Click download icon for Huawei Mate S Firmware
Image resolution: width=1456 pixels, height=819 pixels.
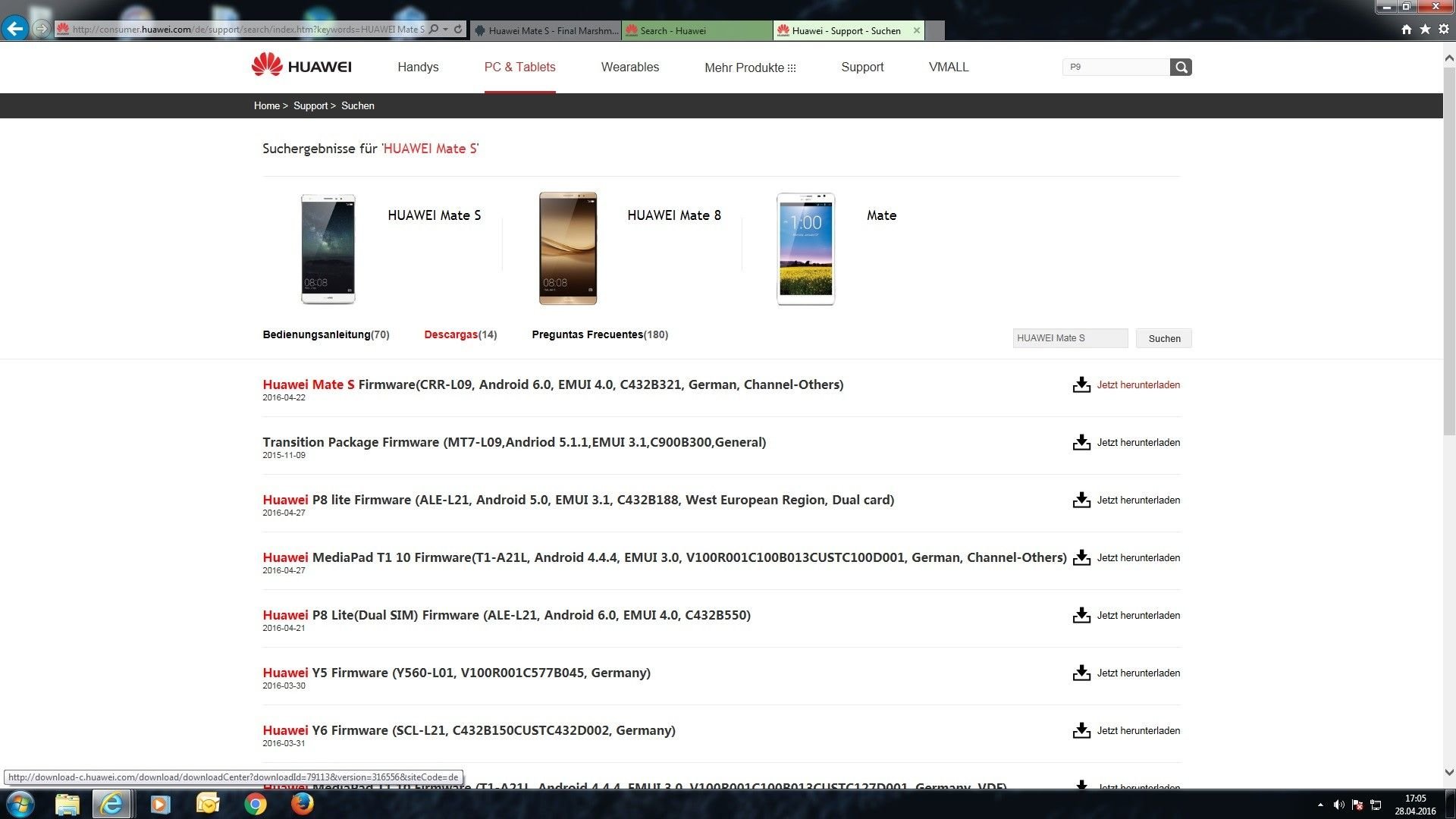coord(1081,385)
